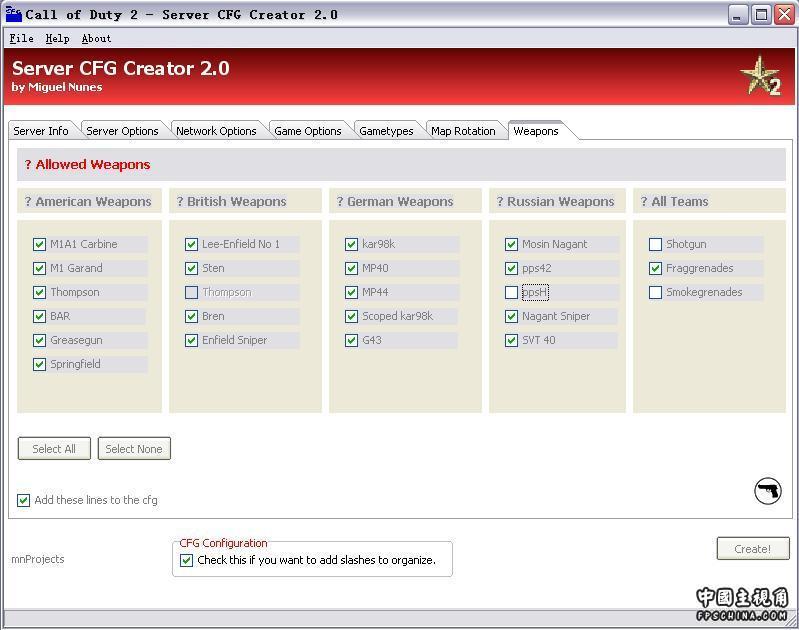The width and height of the screenshot is (799, 630).
Task: Toggle the Lee-Enfield No 1 checkbox
Action: [x=191, y=244]
